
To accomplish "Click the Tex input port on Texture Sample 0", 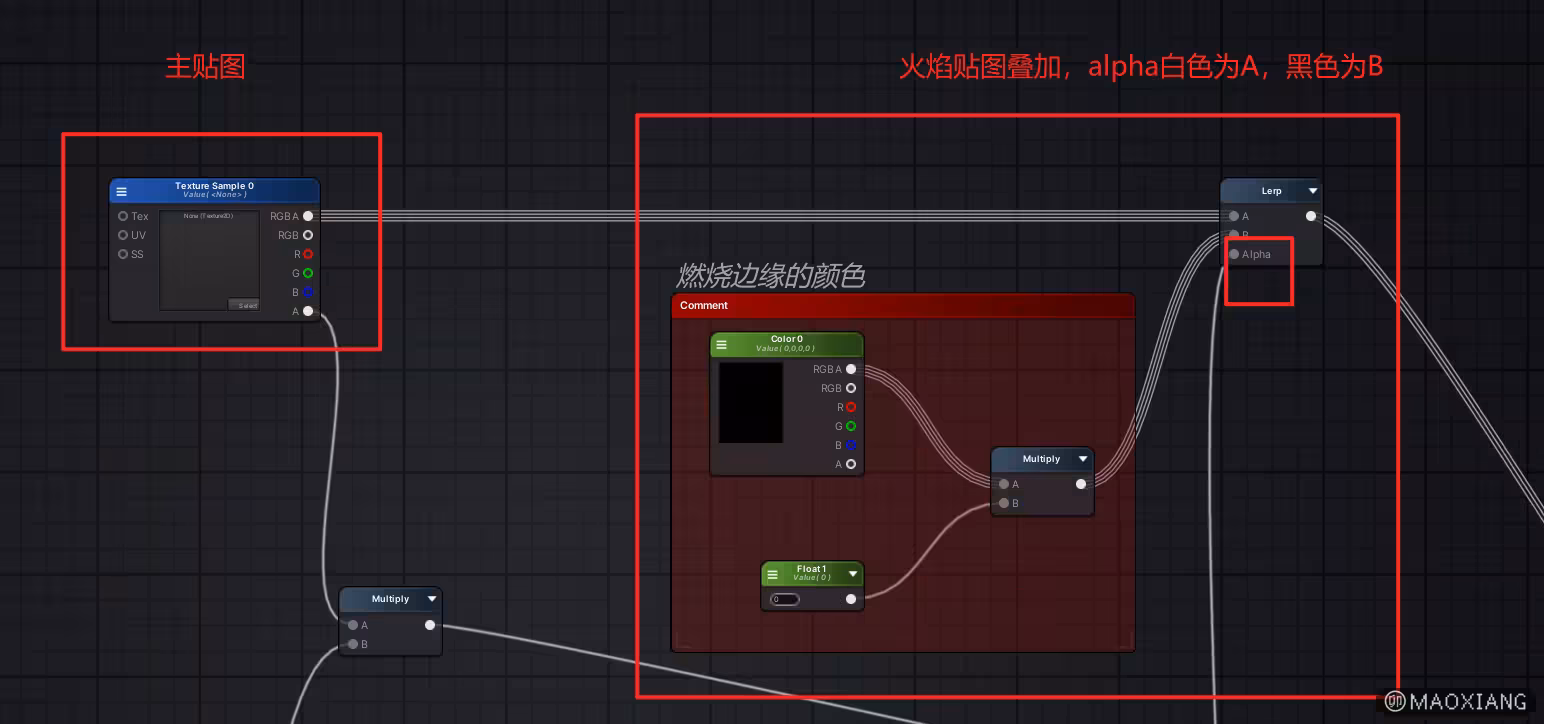I will 123,216.
